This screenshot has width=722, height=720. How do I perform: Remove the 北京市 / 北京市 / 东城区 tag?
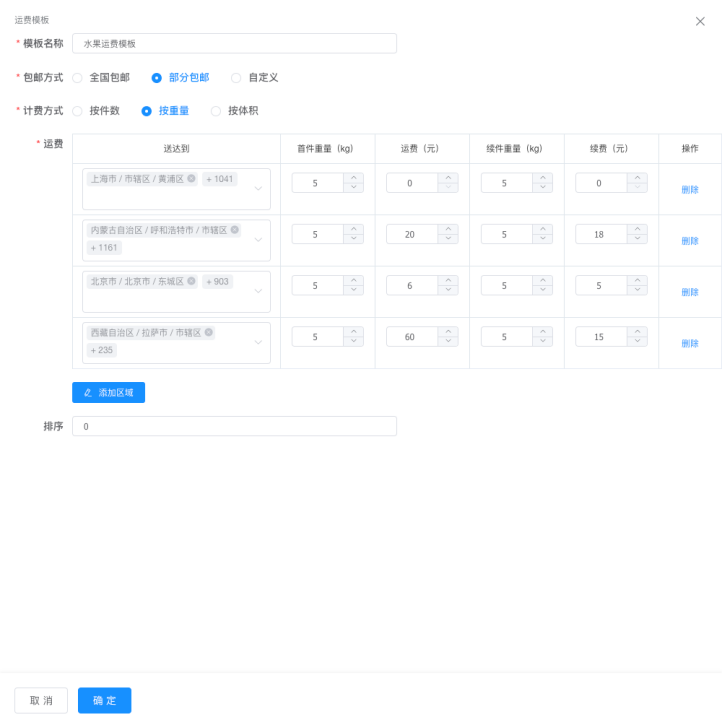191,281
